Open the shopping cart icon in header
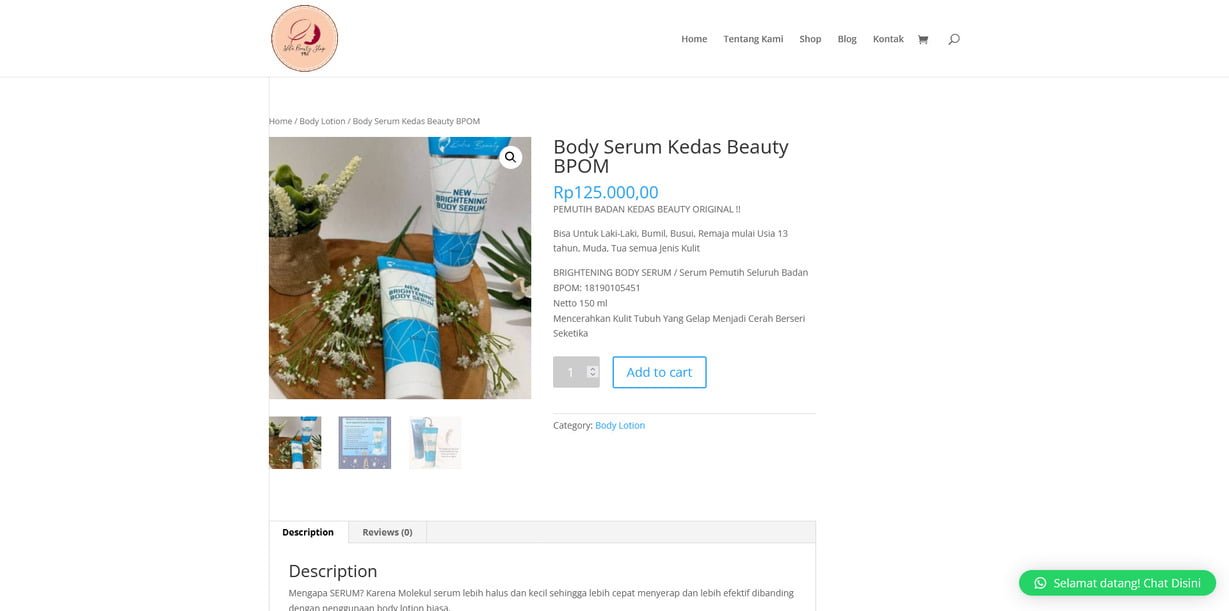The width and height of the screenshot is (1229, 611). (x=922, y=39)
